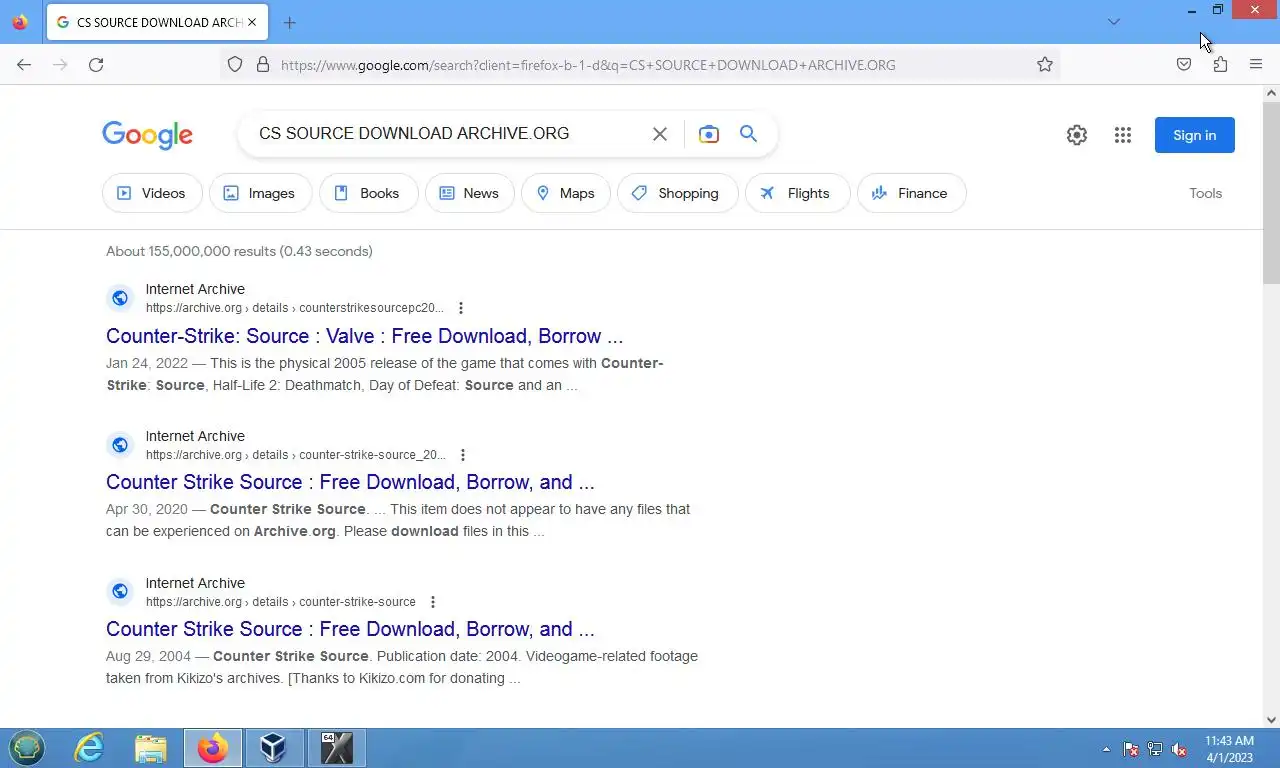Close the CS SOURCE DOWNLOAD tab
The width and height of the screenshot is (1280, 768).
click(x=252, y=22)
